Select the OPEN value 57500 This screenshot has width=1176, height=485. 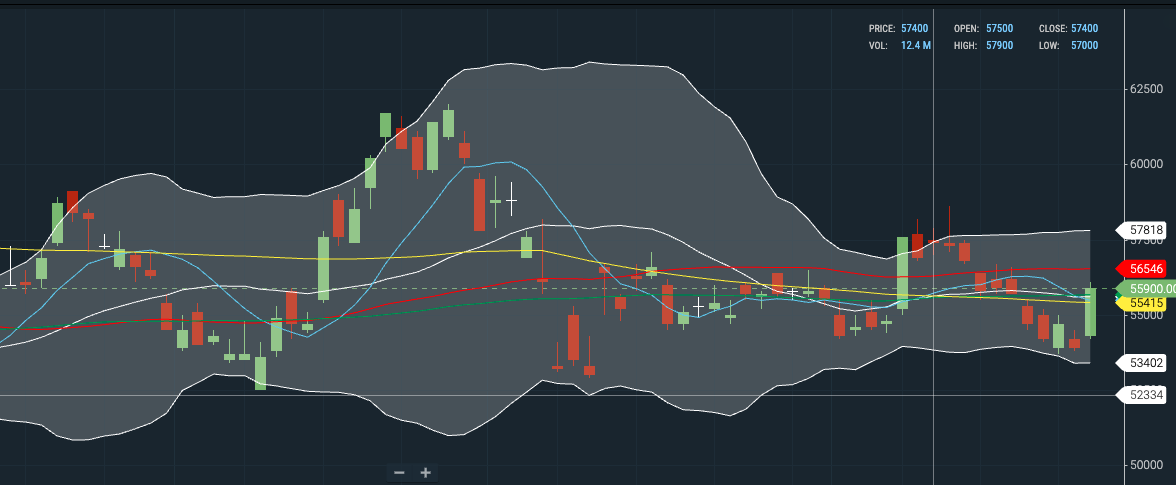(x=999, y=29)
